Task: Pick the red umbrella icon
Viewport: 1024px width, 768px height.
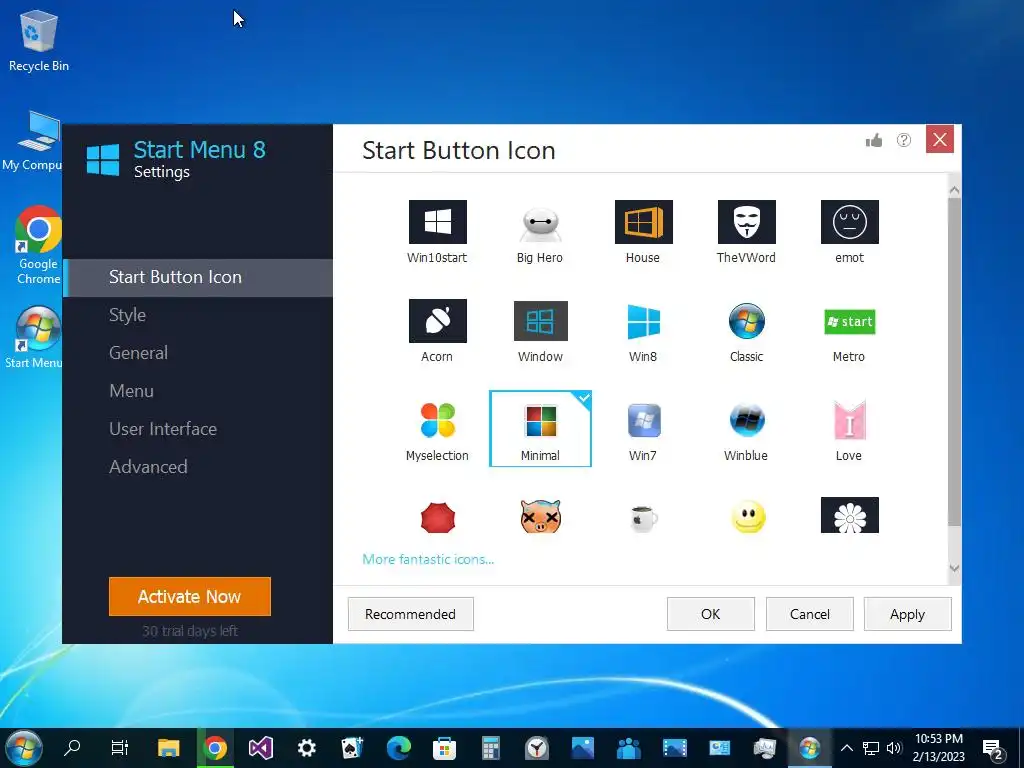Action: (438, 517)
